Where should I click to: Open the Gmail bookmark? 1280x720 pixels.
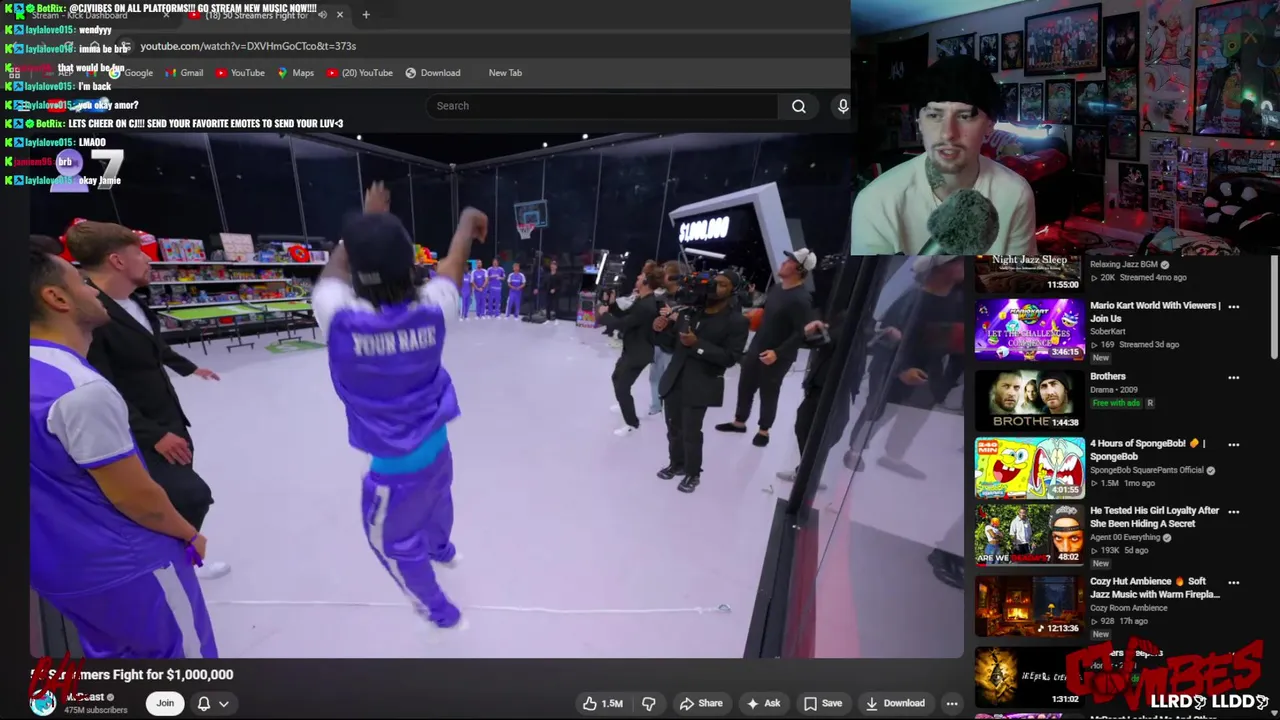coord(184,73)
